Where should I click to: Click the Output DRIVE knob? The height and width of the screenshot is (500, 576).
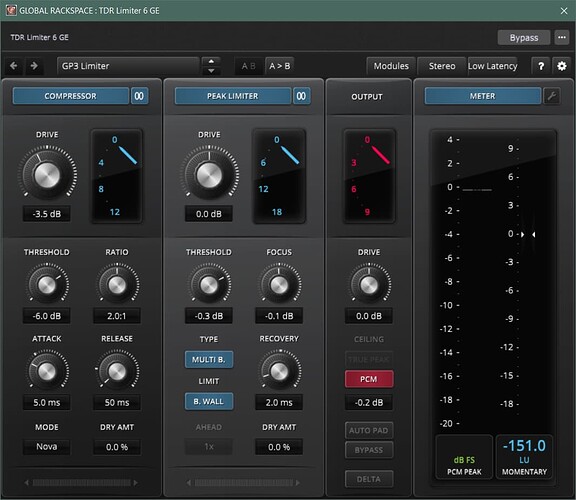[x=369, y=284]
